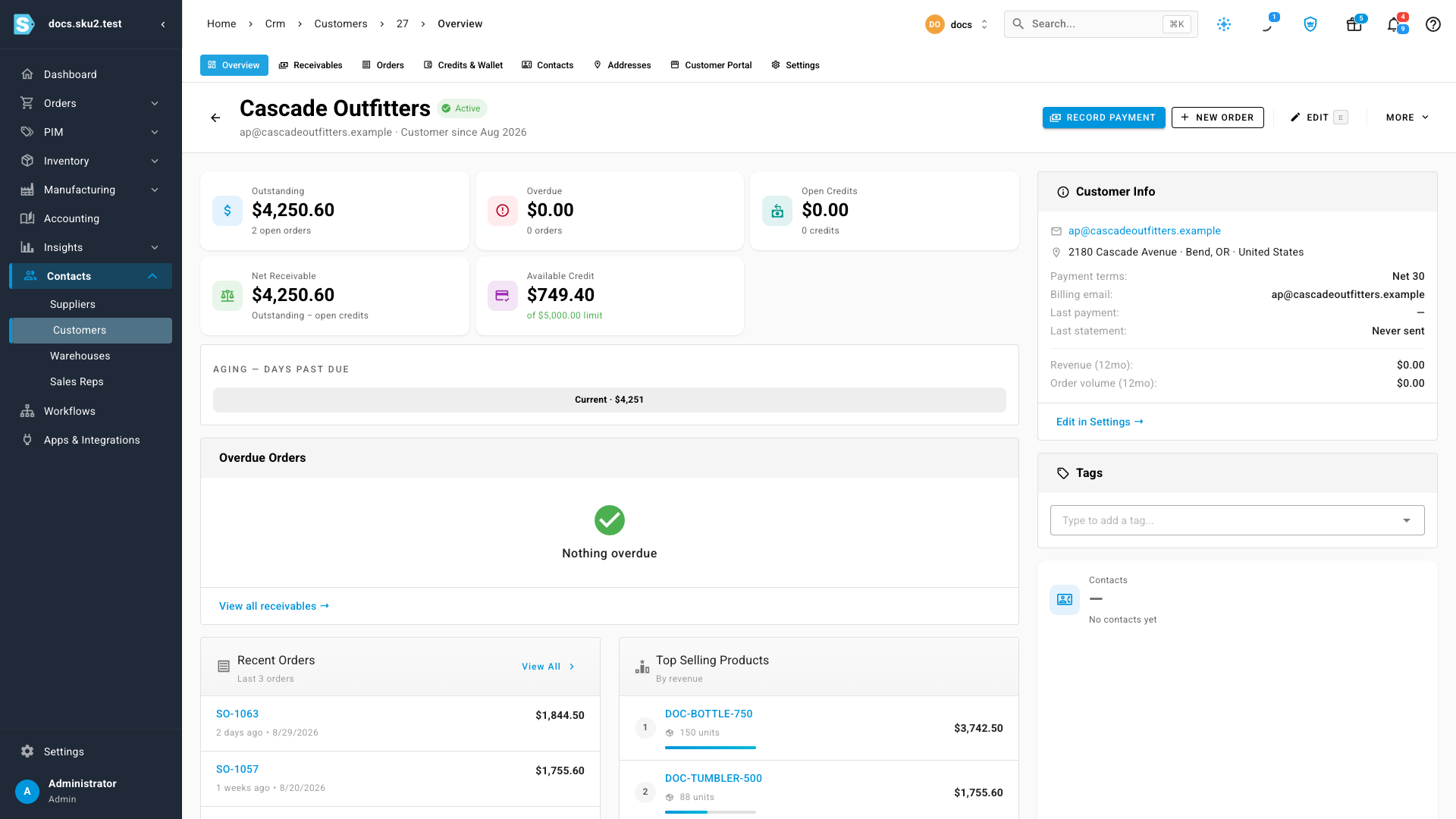Viewport: 1456px width, 819px height.
Task: Click the Tags label icon
Action: (1063, 473)
